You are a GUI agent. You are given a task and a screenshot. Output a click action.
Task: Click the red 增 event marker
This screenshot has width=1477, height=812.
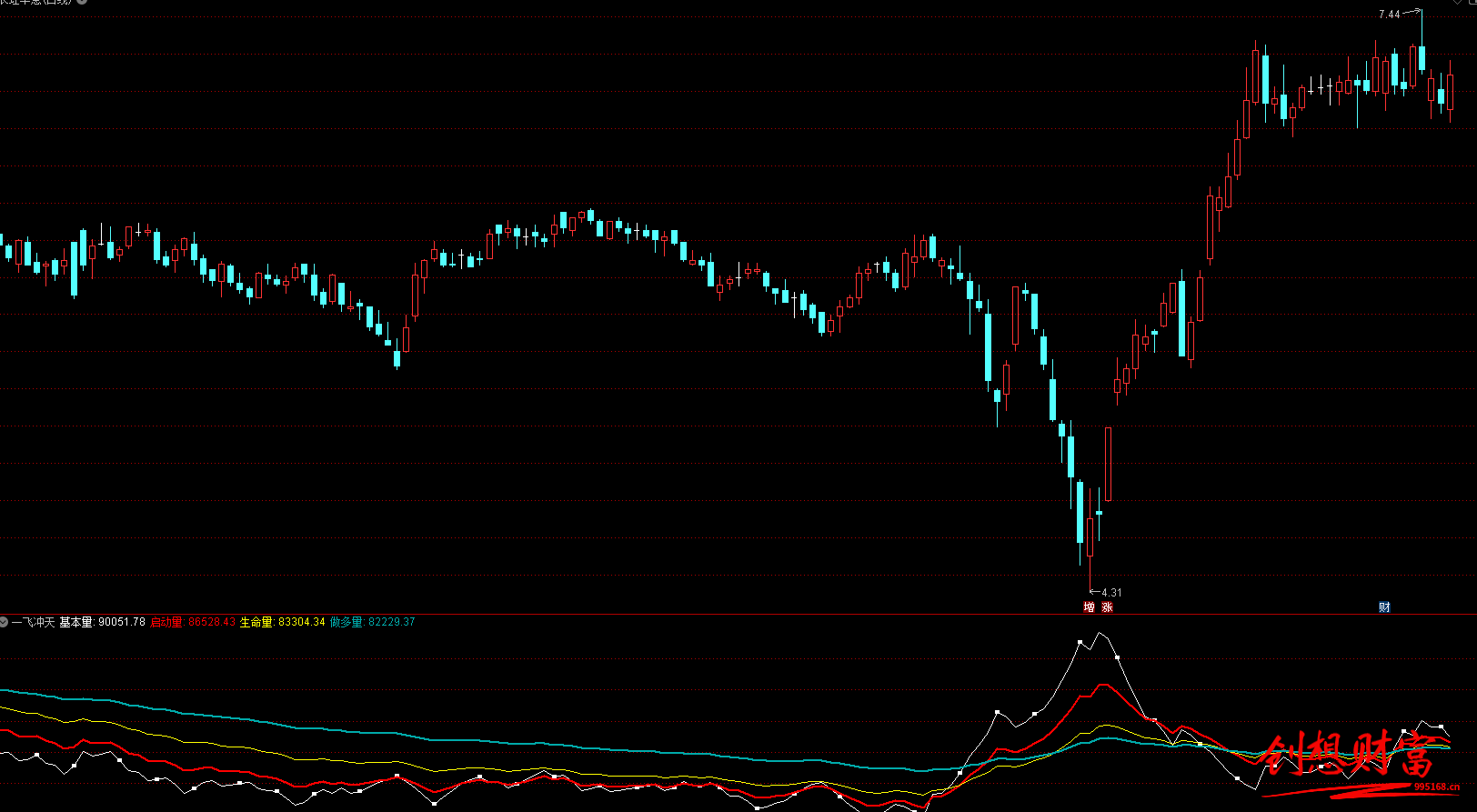click(1089, 607)
